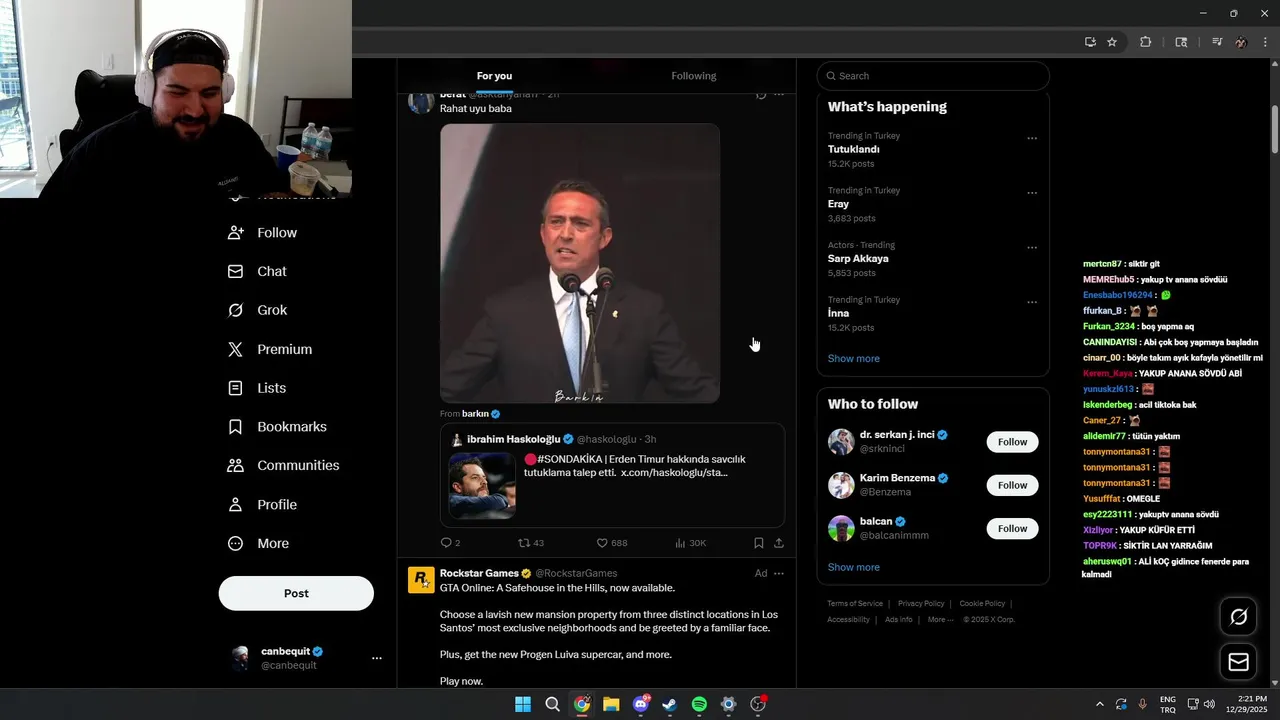Open the Eray trending topic
The width and height of the screenshot is (1280, 720).
(x=838, y=204)
